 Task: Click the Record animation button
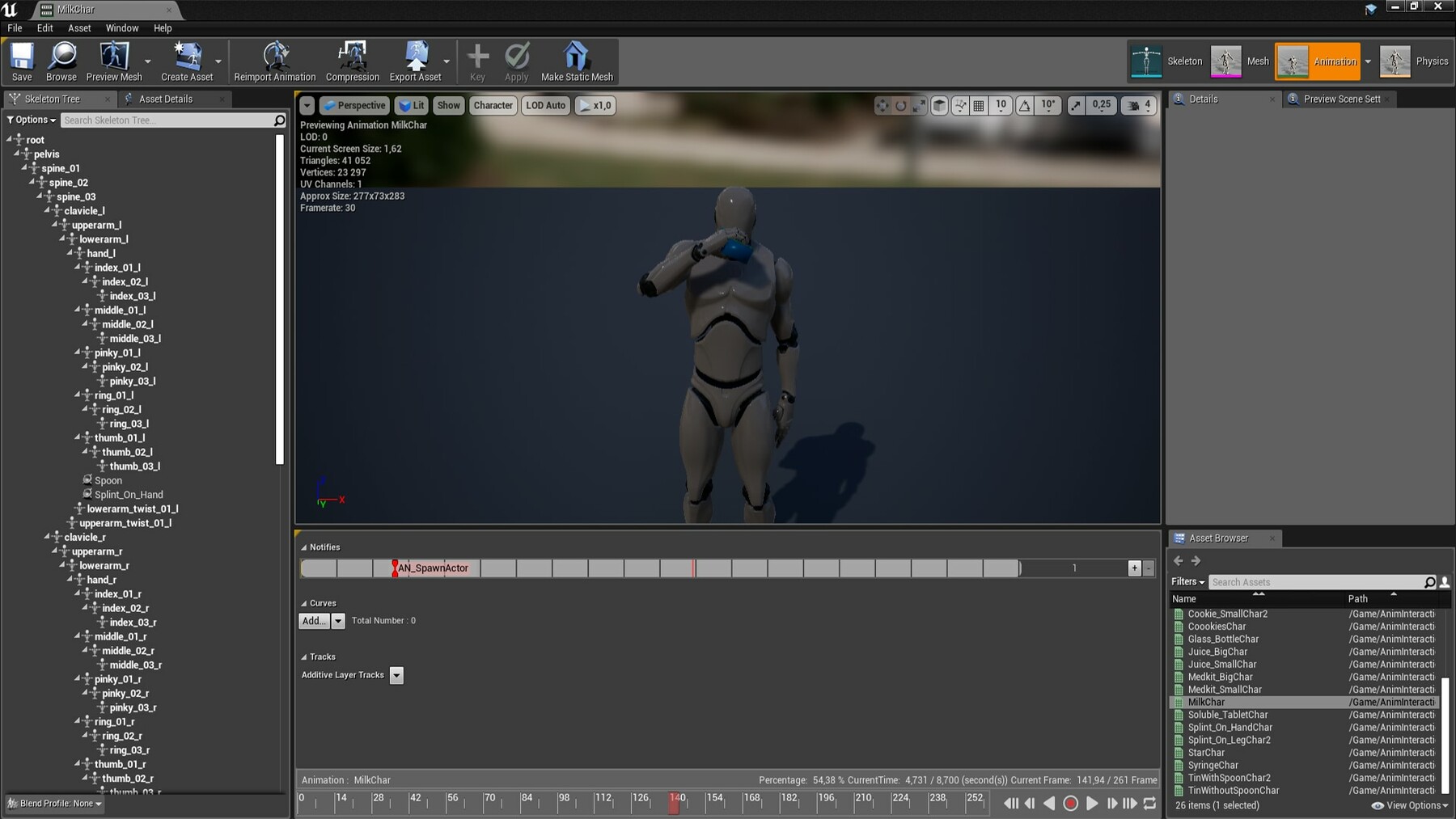point(1070,803)
